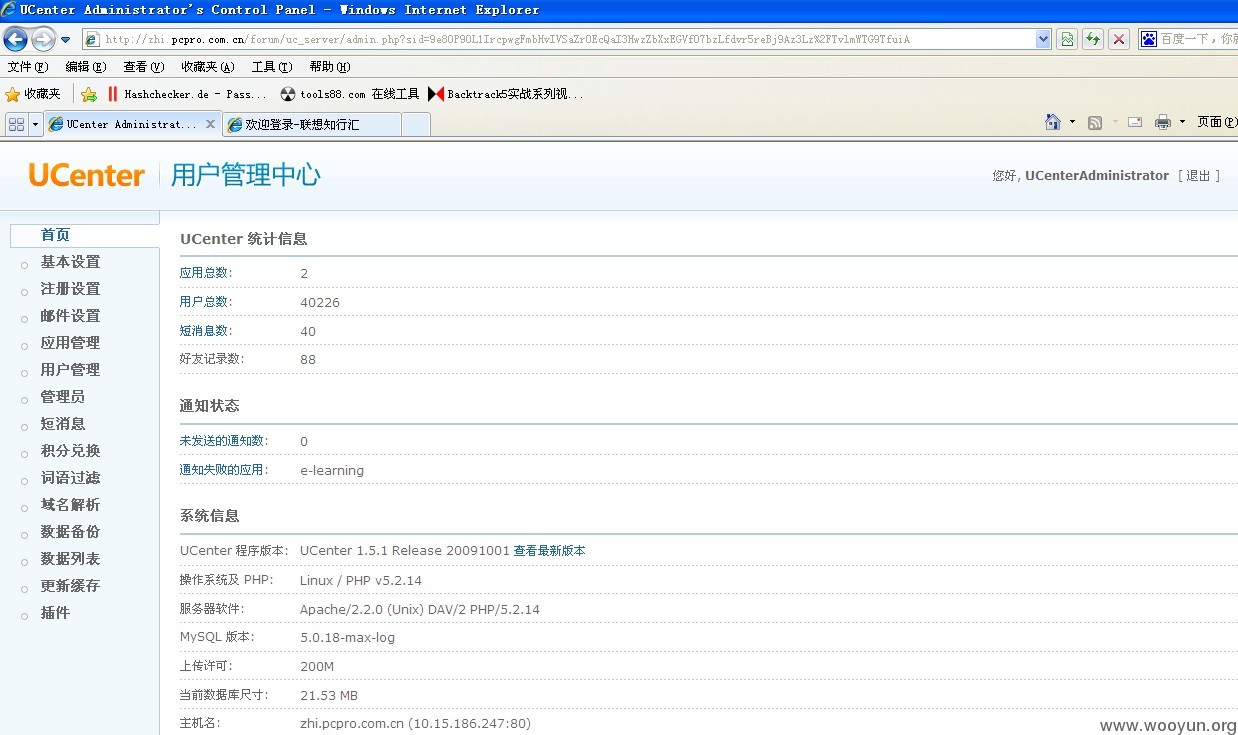The image size is (1238, 735).
Task: Click the 应用总数 link
Action: click(205, 273)
